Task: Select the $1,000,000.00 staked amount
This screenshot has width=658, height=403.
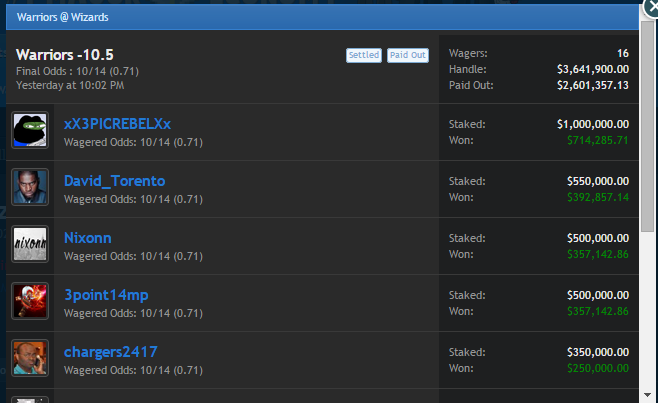Action: pyautogui.click(x=593, y=124)
